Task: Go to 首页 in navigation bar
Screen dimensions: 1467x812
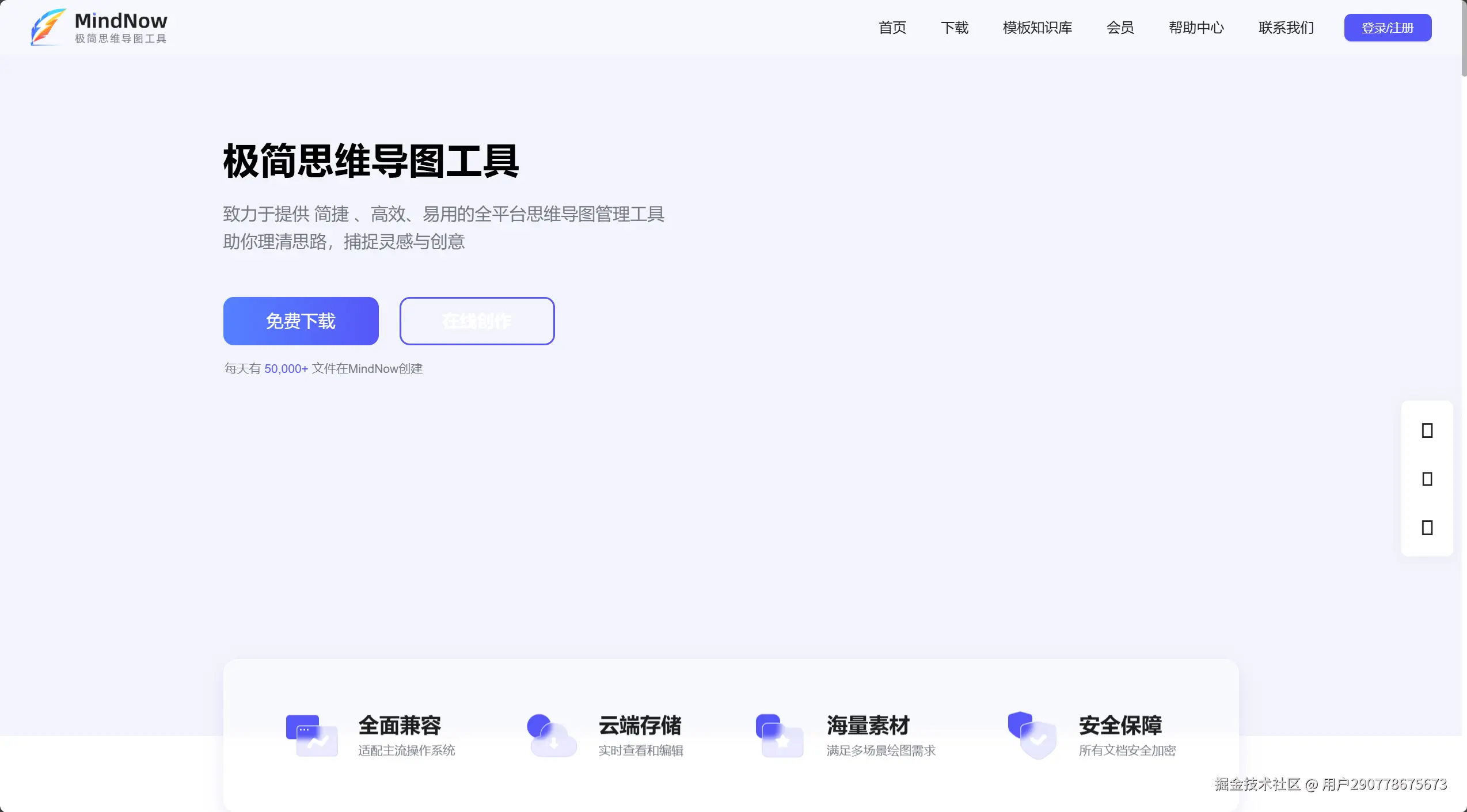Action: [892, 28]
